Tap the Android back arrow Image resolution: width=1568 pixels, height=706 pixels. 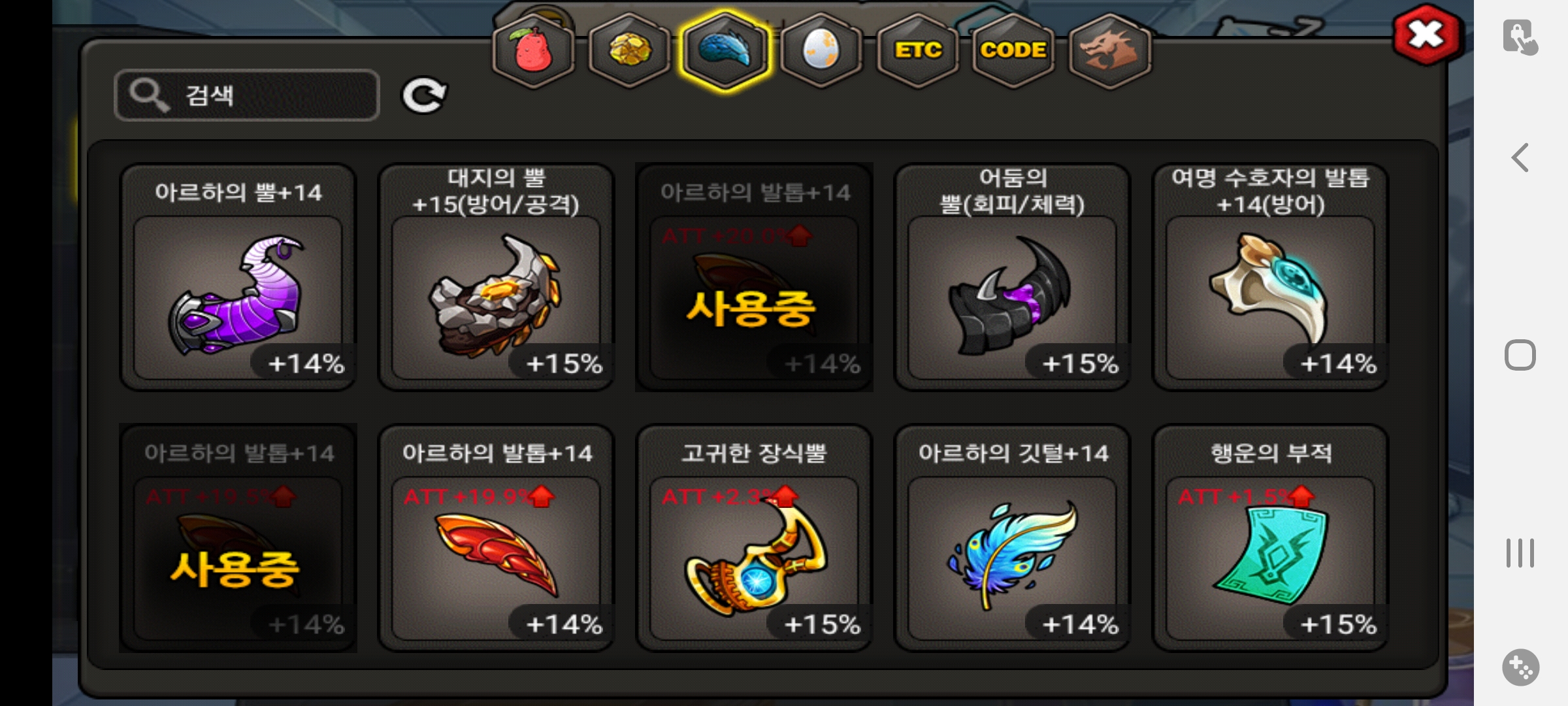click(1520, 158)
